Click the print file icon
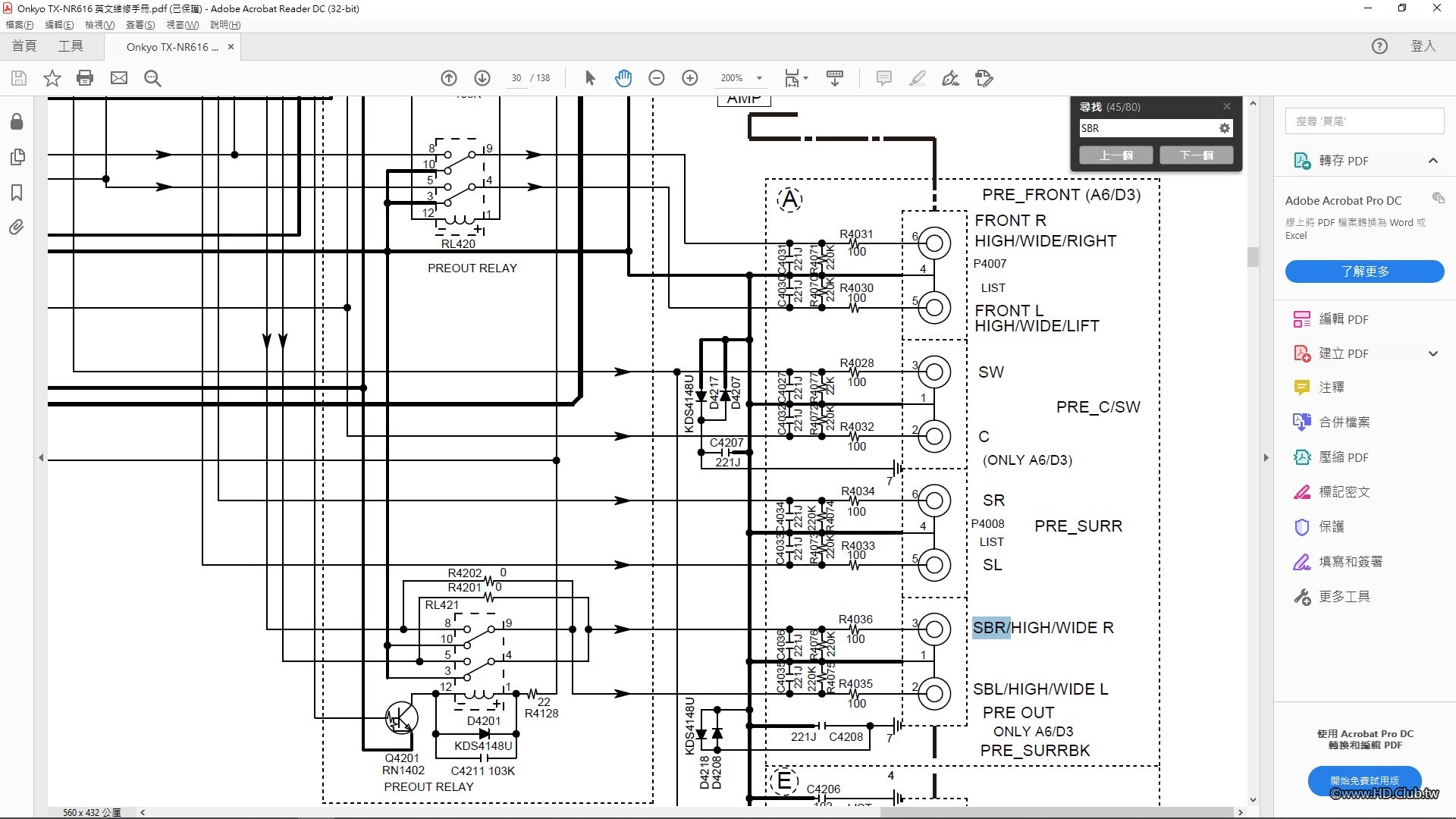This screenshot has width=1456, height=819. (x=85, y=78)
